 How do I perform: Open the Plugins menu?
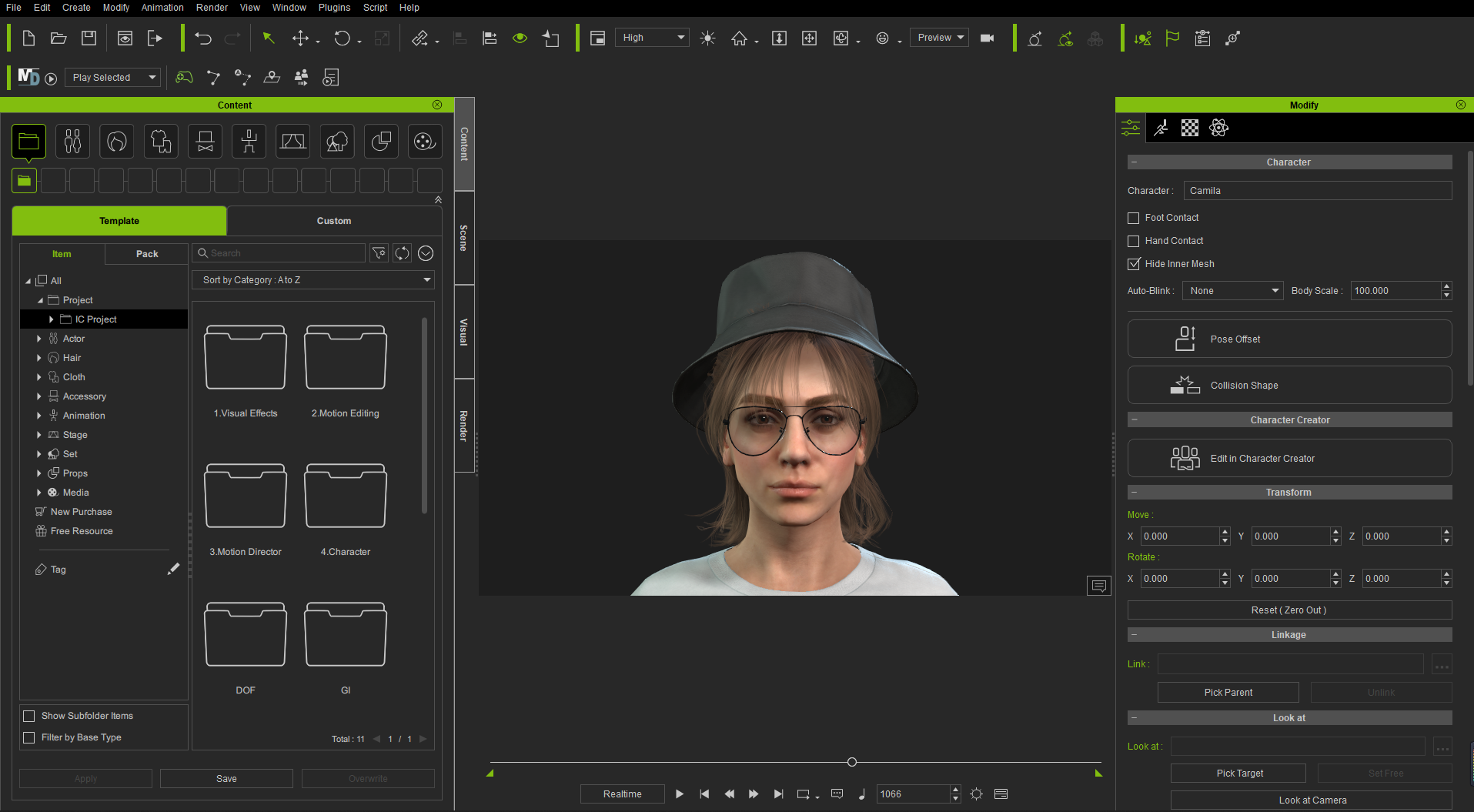[334, 8]
